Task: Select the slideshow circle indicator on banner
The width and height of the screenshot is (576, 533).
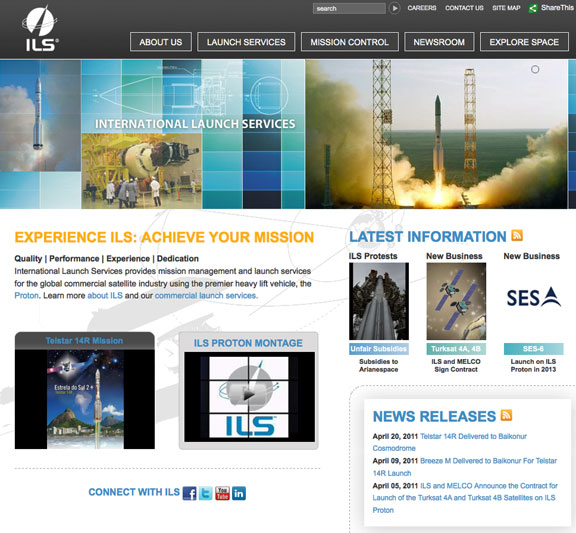Action: pos(535,69)
